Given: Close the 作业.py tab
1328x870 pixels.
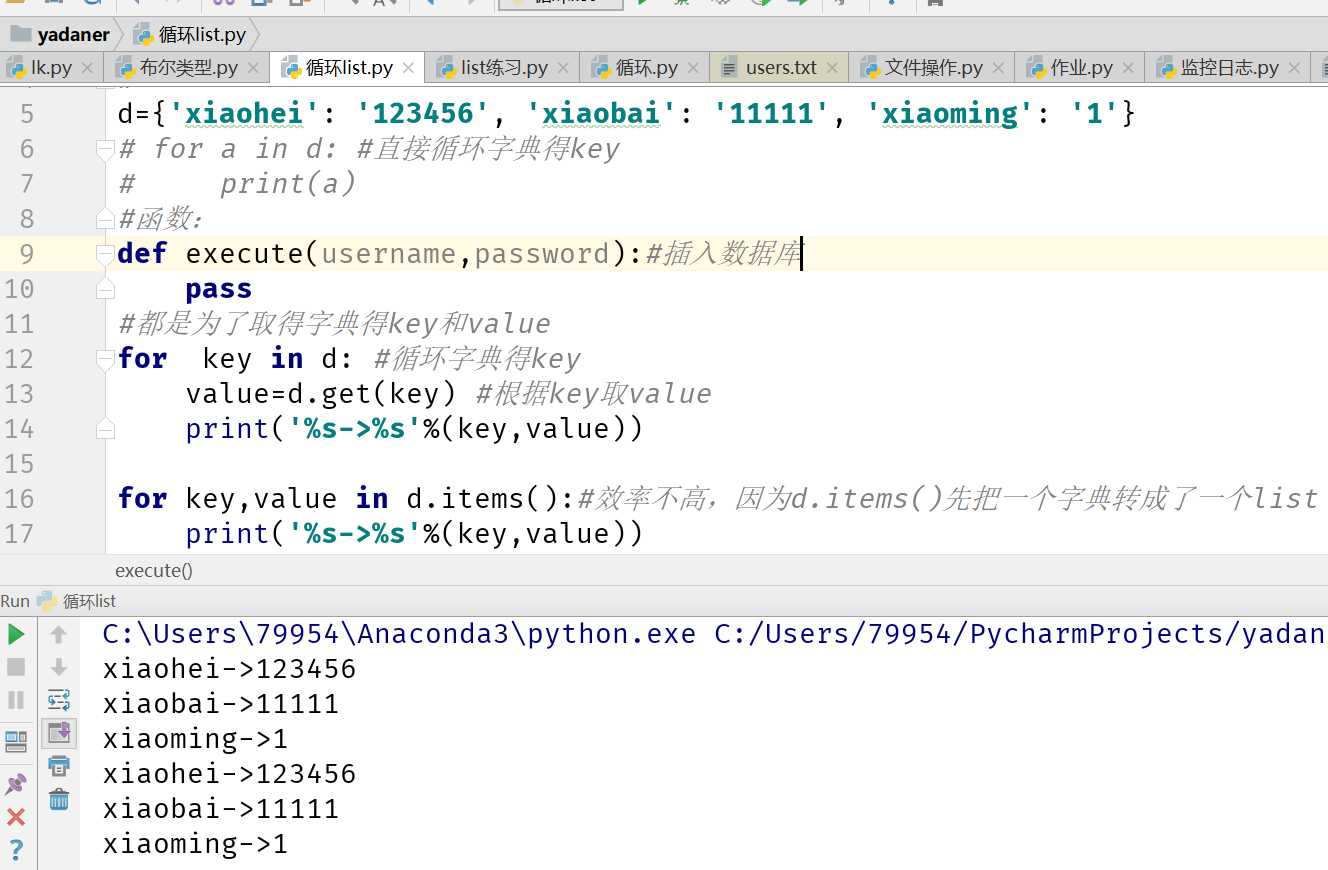Looking at the screenshot, I should (x=1128, y=68).
